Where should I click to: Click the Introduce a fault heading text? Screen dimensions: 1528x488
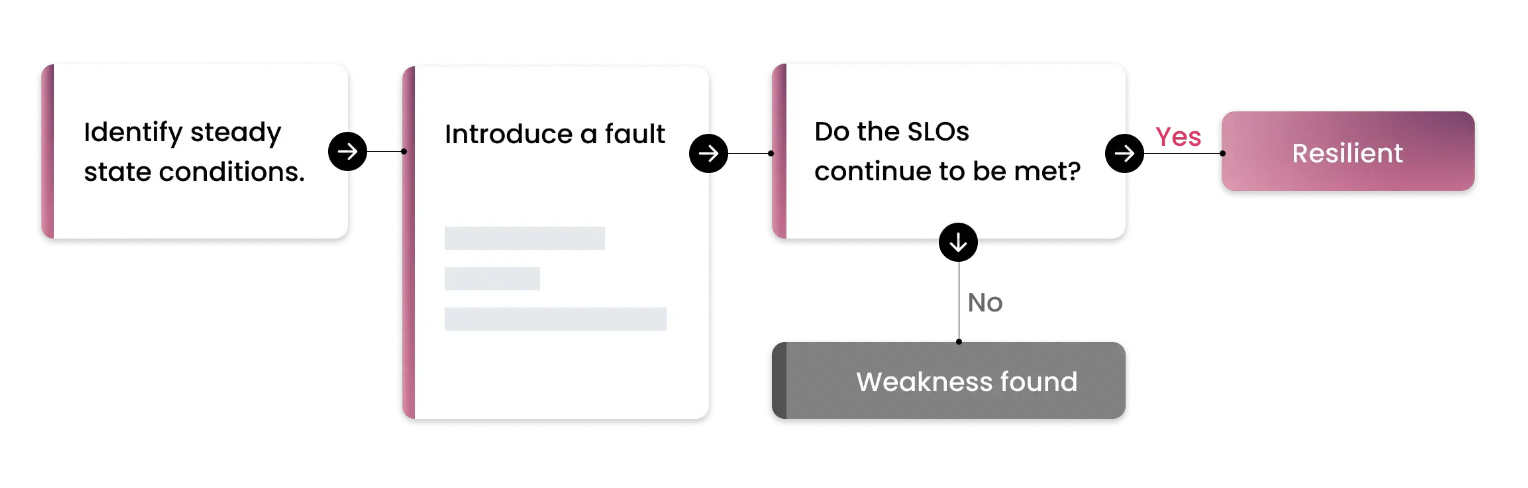555,135
